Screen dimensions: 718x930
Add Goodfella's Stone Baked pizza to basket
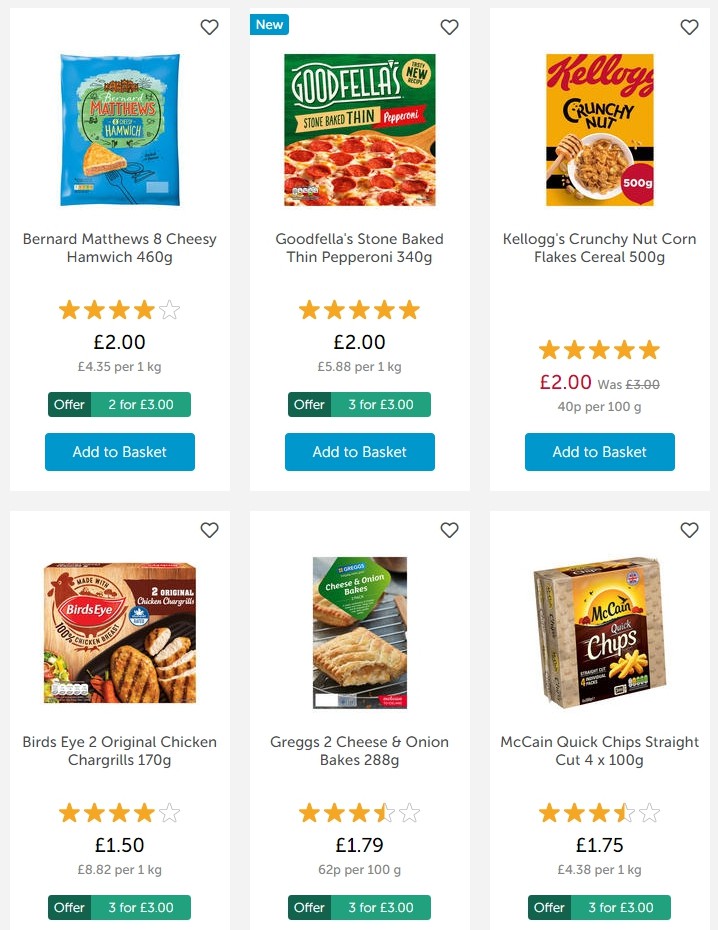point(359,452)
